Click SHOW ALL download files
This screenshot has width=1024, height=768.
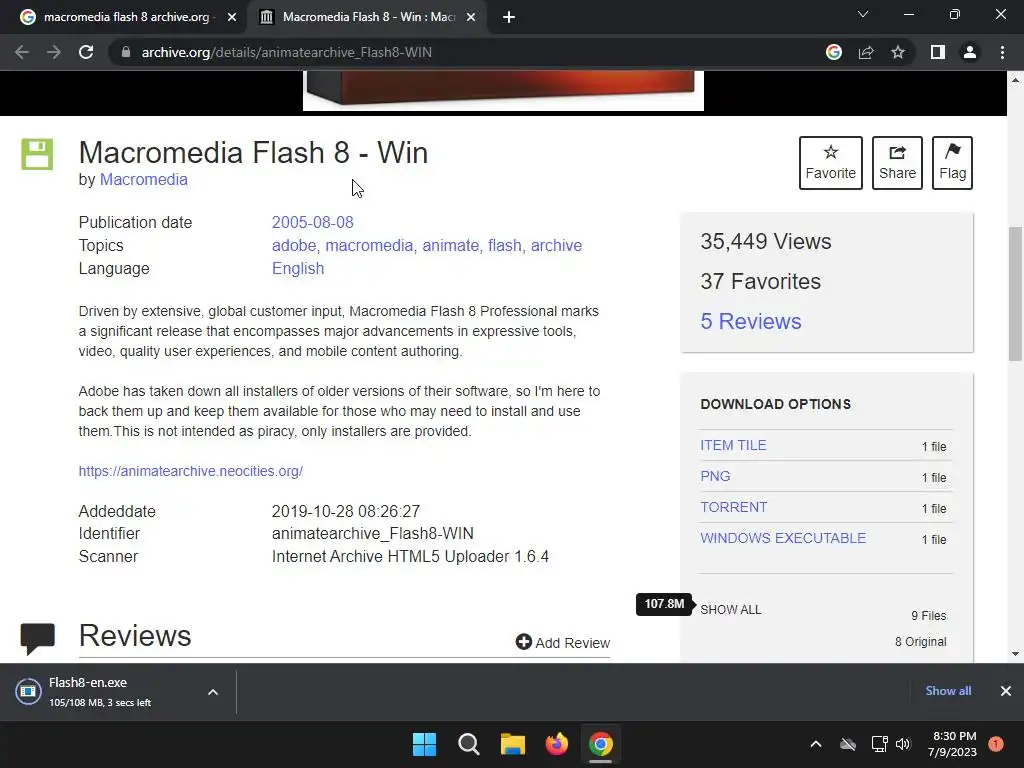[x=731, y=610]
